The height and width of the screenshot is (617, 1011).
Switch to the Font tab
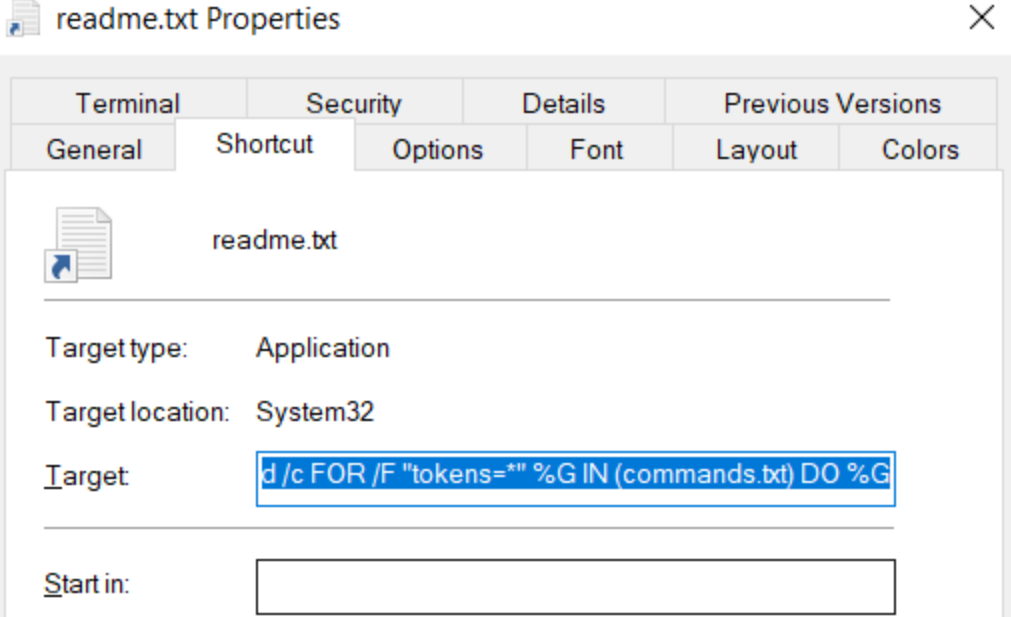click(597, 150)
